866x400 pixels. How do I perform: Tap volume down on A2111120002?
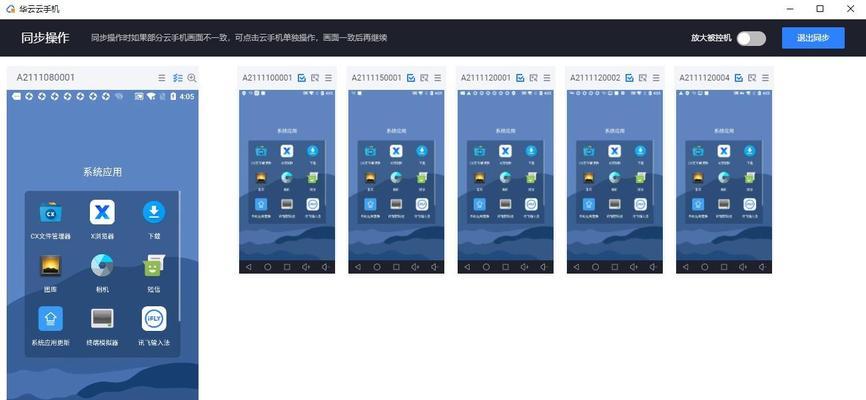pyautogui.click(x=653, y=267)
